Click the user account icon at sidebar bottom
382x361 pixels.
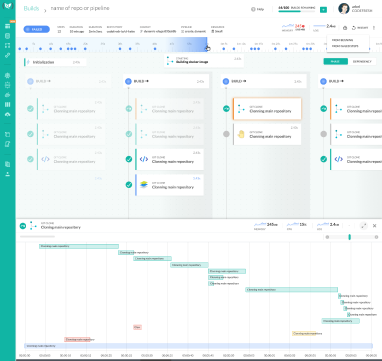point(7,174)
